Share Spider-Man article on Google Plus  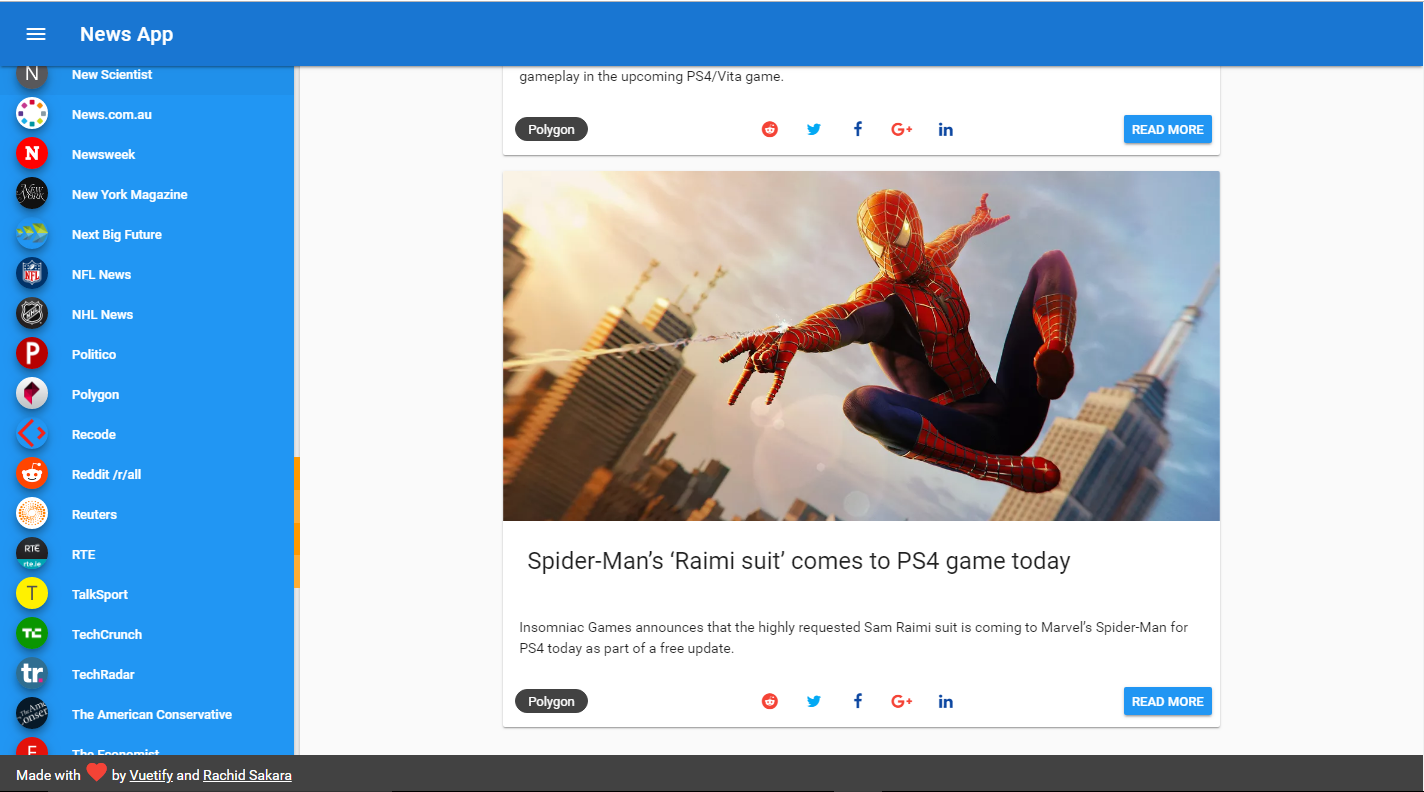pos(902,701)
